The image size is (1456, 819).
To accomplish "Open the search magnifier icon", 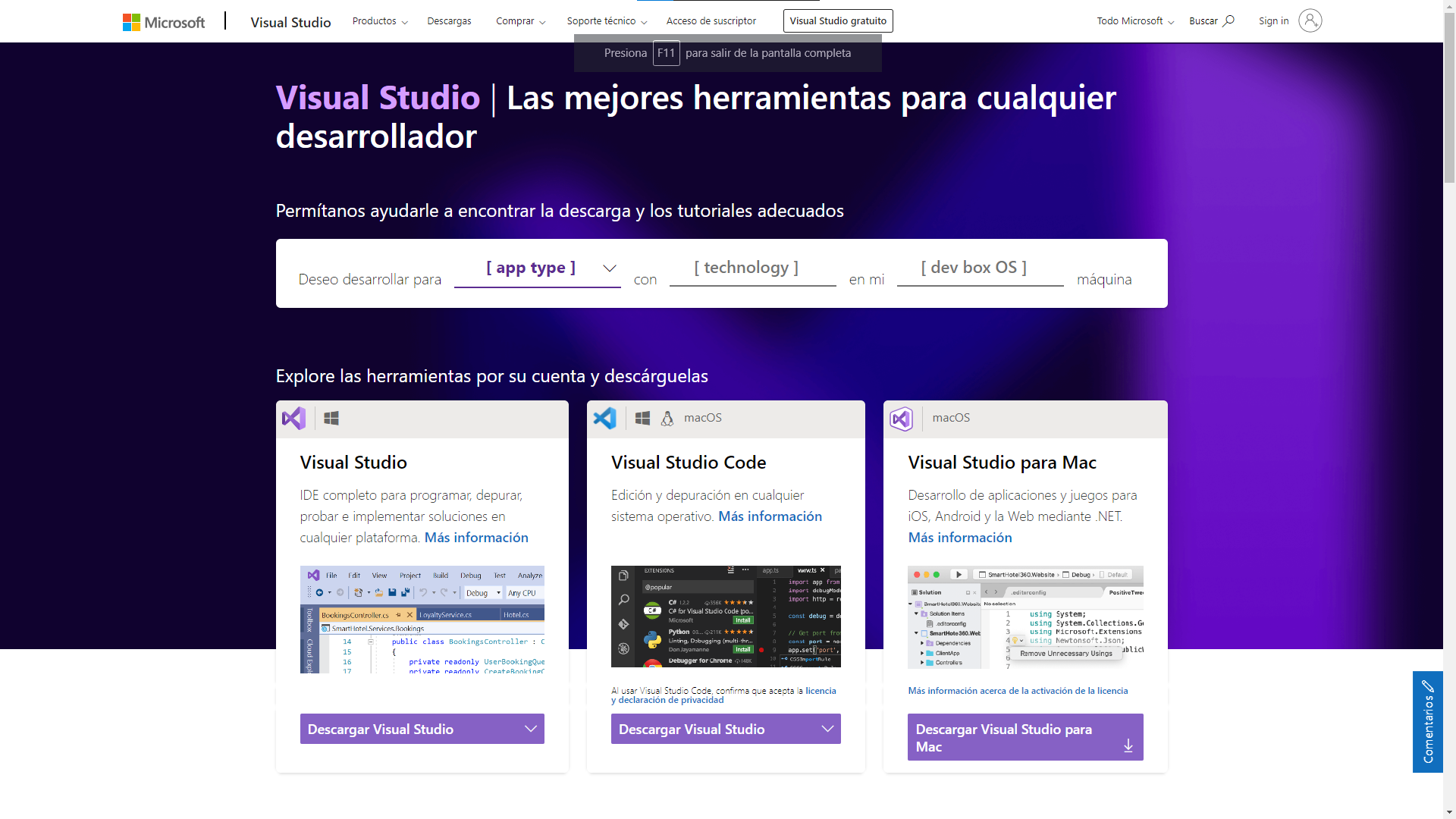I will click(1228, 21).
